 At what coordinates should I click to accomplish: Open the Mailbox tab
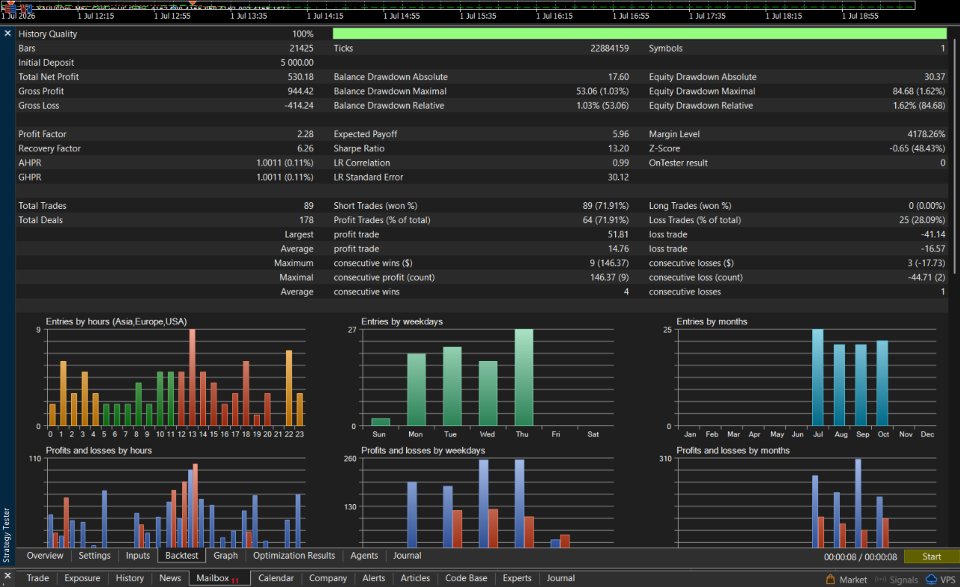[x=217, y=578]
